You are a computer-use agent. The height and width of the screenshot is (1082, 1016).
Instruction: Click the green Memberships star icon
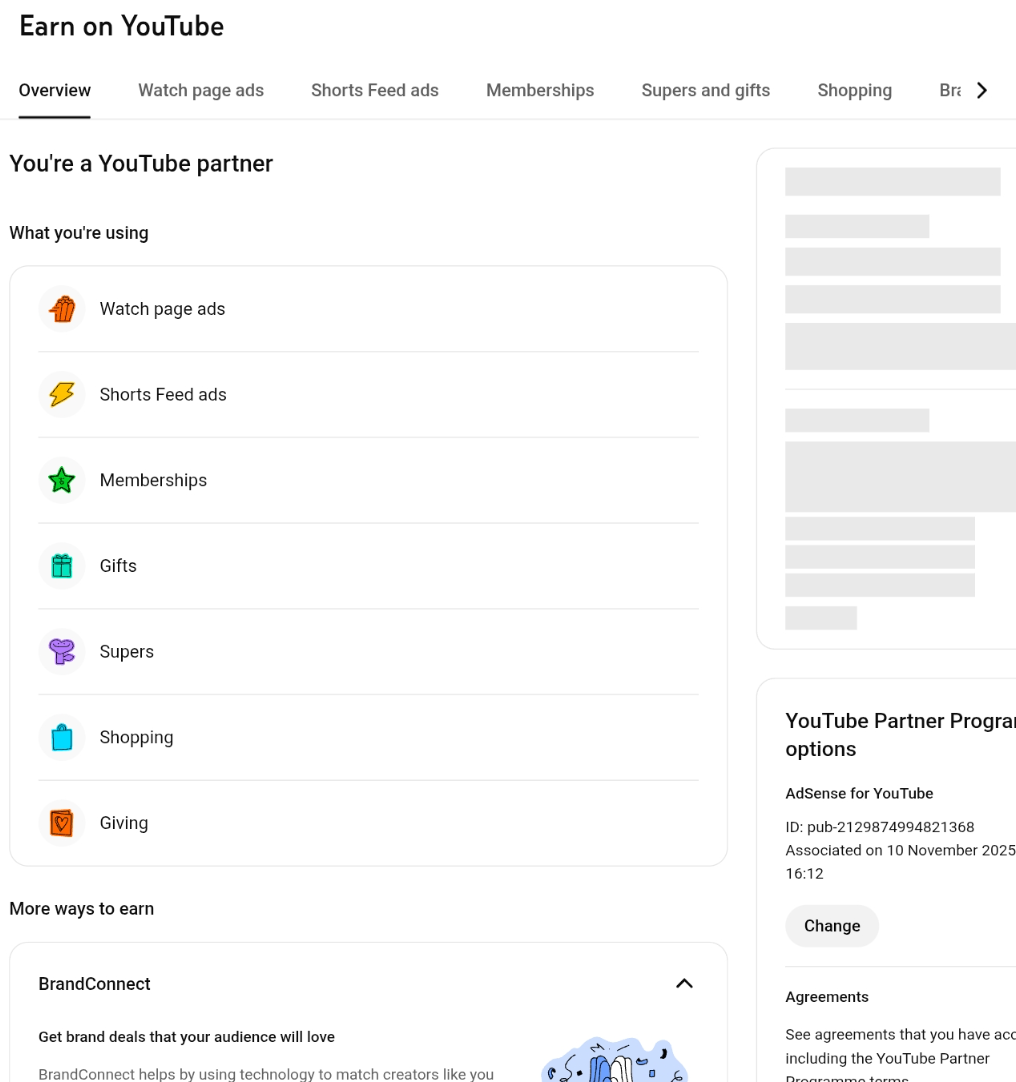(x=62, y=481)
